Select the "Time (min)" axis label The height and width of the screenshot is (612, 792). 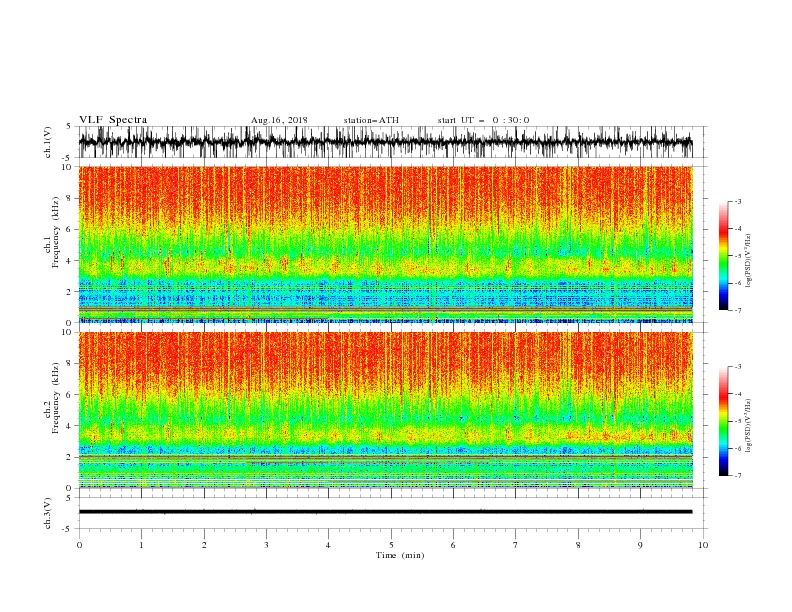tap(400, 555)
